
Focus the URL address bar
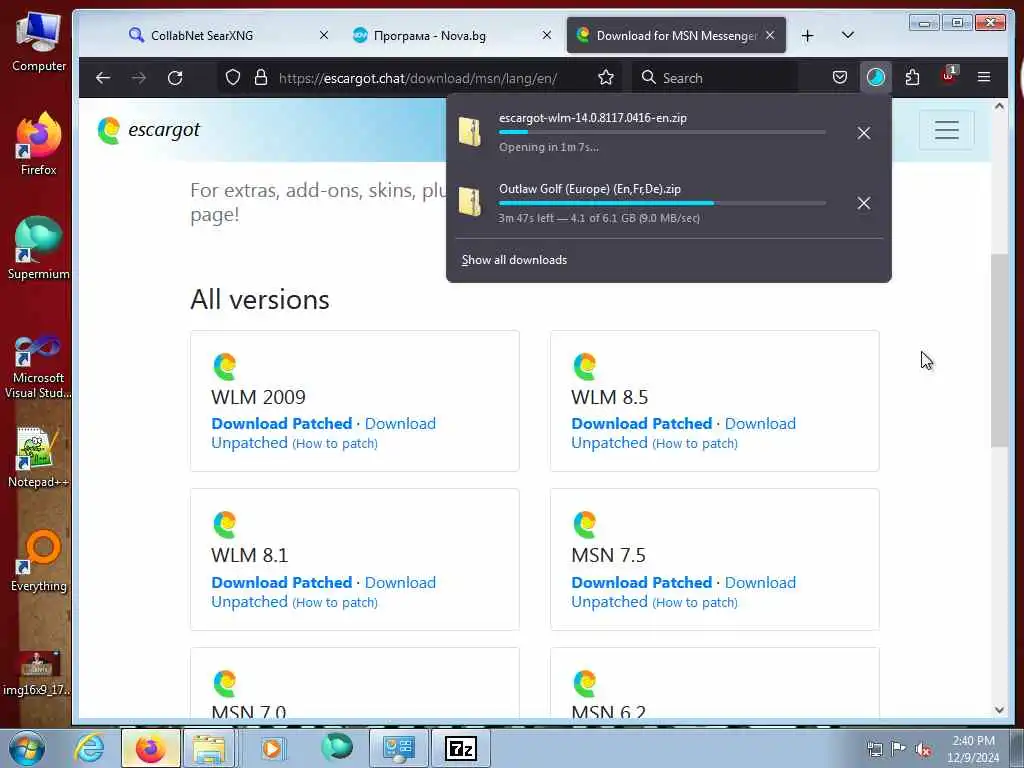[418, 78]
